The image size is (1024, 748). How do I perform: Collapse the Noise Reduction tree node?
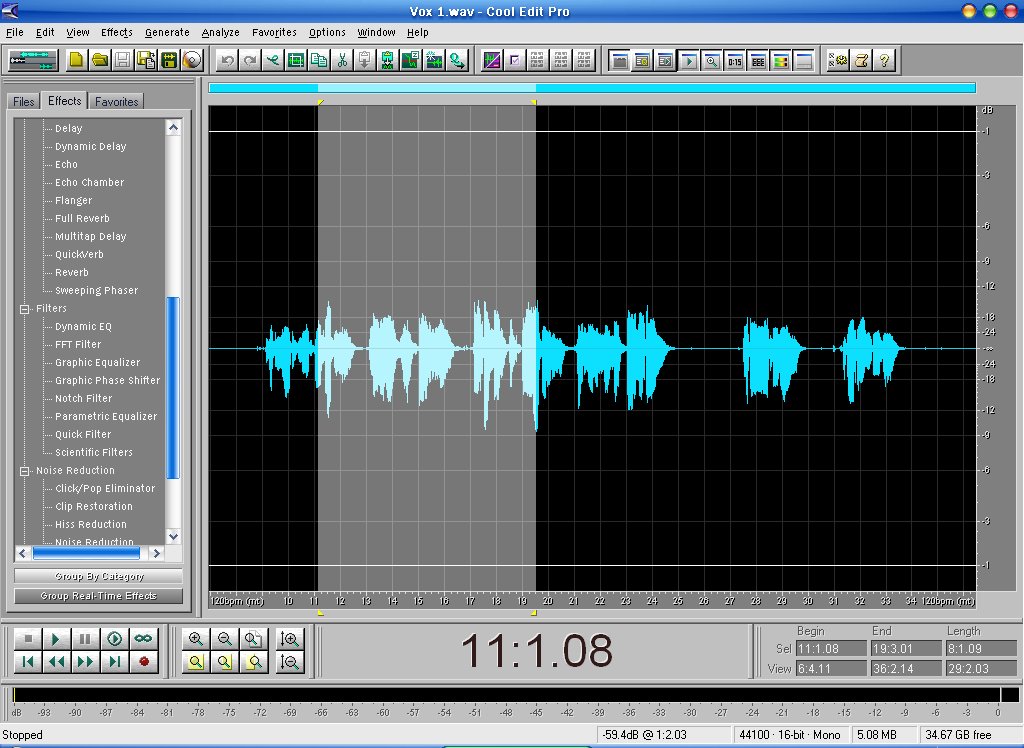coord(25,471)
